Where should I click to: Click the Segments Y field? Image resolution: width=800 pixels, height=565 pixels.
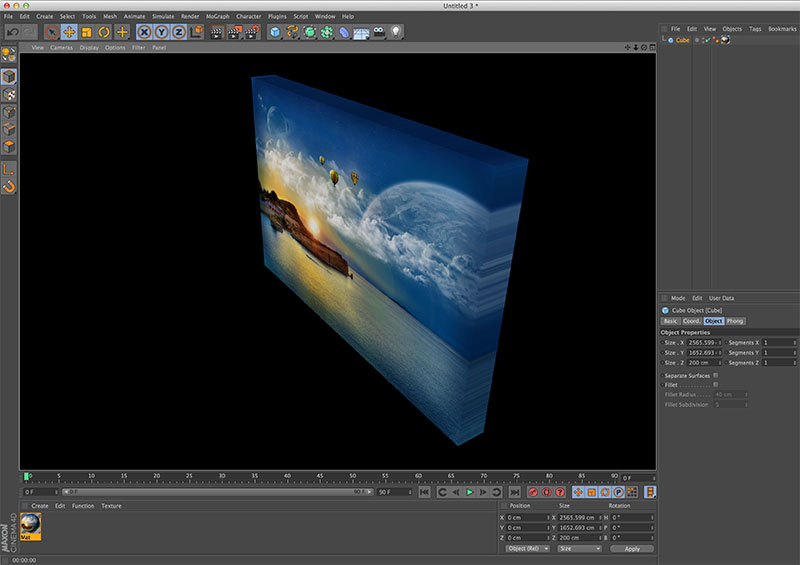point(778,353)
